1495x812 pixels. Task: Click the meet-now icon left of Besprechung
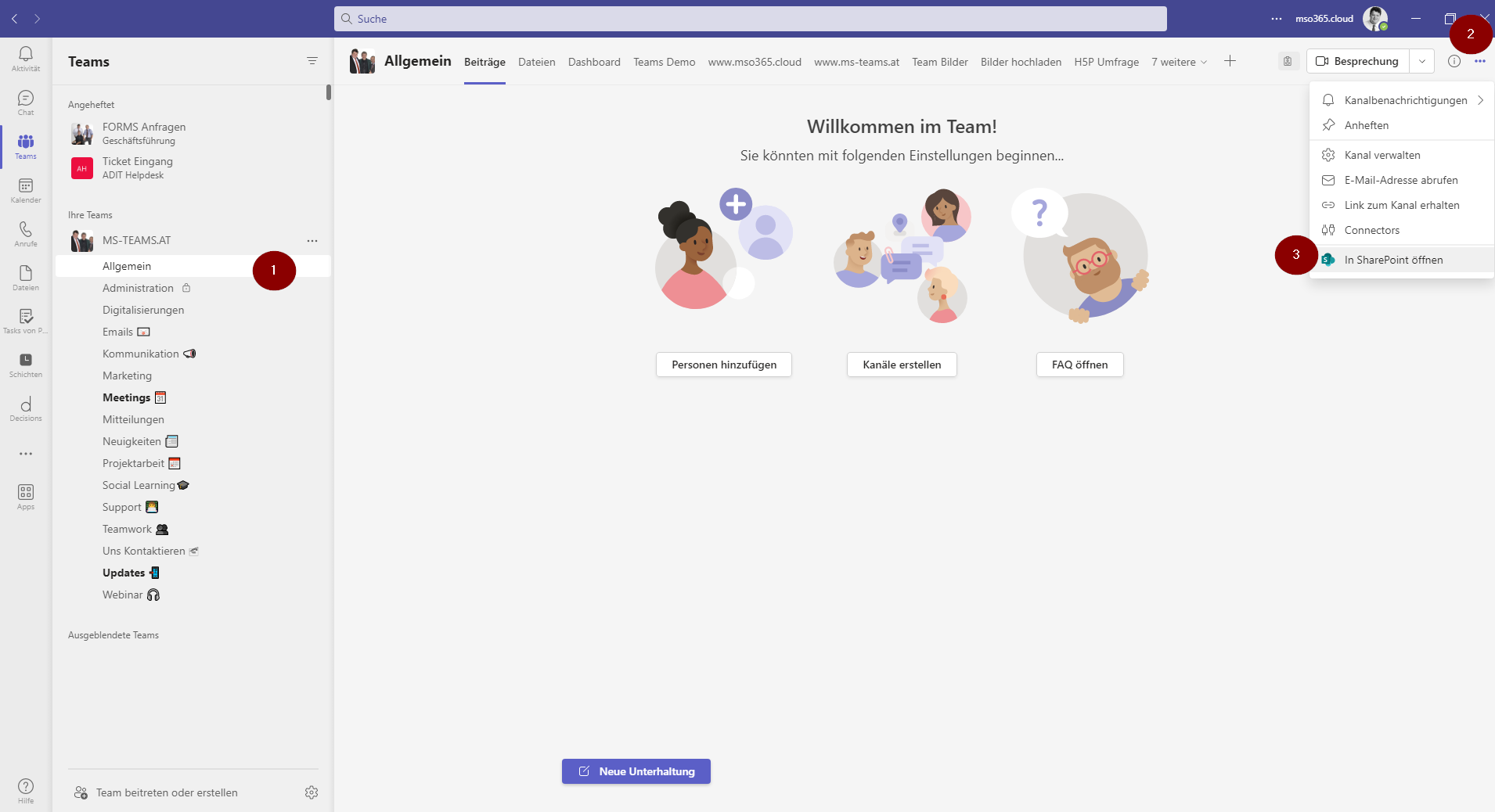pyautogui.click(x=1288, y=61)
